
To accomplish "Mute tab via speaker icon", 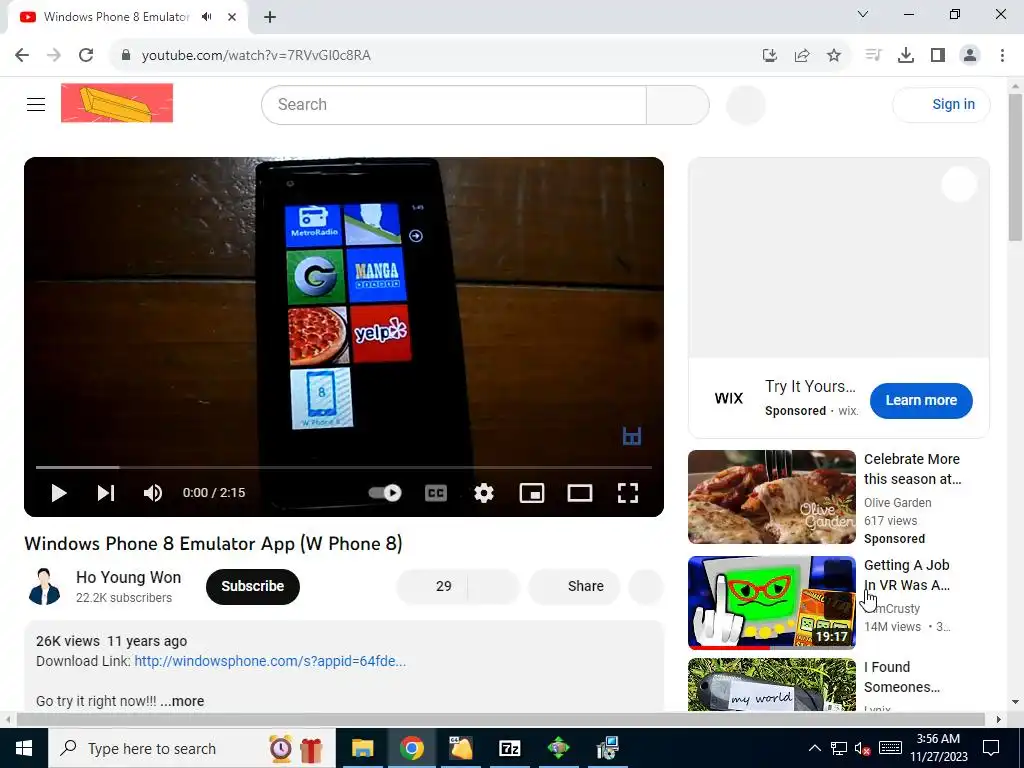I will tap(207, 17).
